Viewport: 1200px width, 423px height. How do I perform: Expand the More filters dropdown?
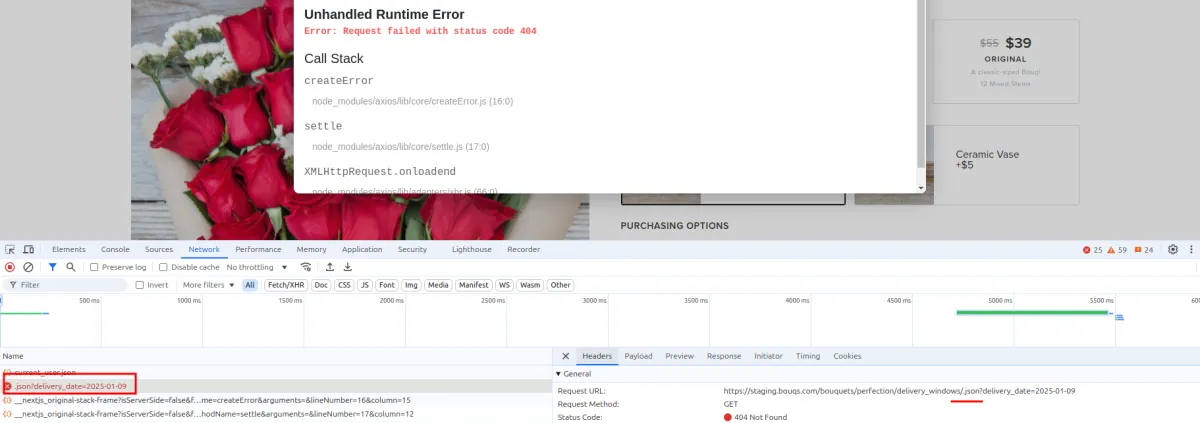[x=208, y=285]
